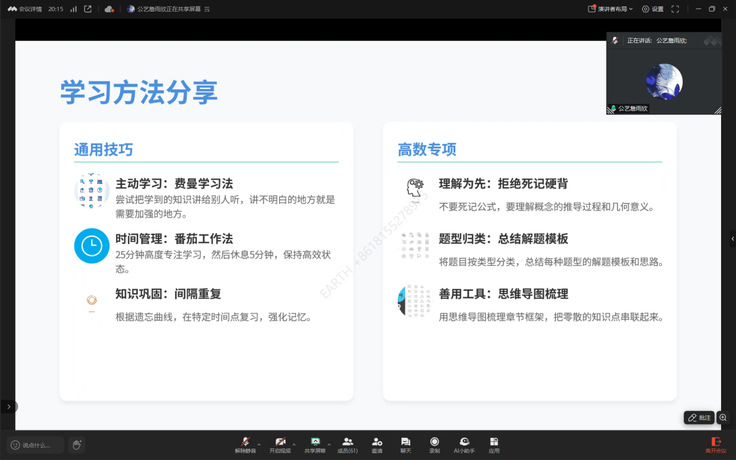Expand the left side panel arrow
The width and height of the screenshot is (736, 460).
tap(8, 406)
